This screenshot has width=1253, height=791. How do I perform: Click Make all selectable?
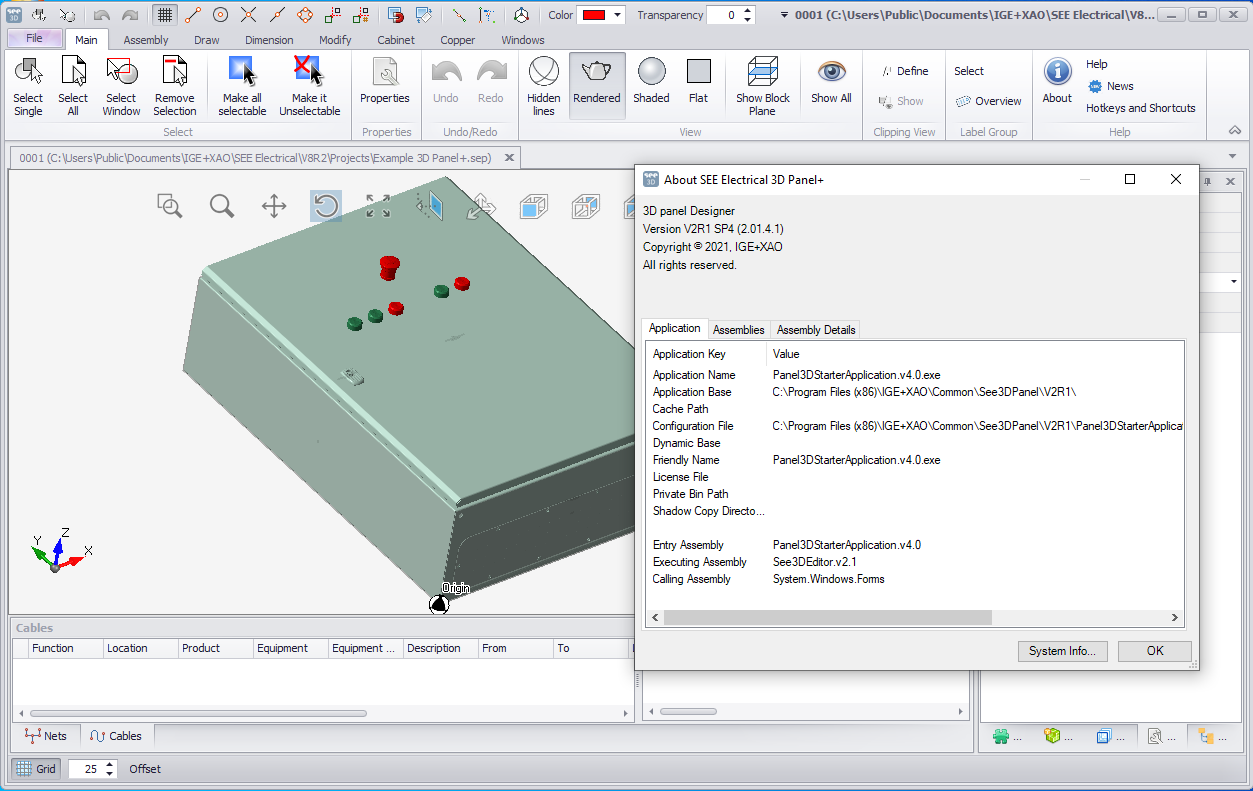(x=242, y=86)
